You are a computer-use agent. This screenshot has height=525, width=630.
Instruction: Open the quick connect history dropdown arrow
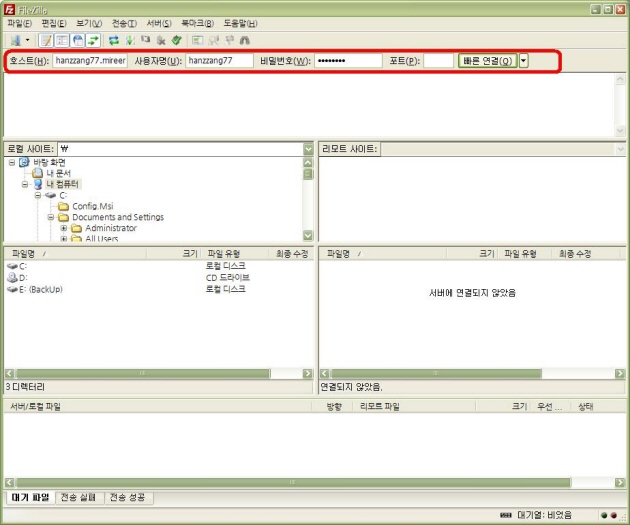tap(524, 61)
